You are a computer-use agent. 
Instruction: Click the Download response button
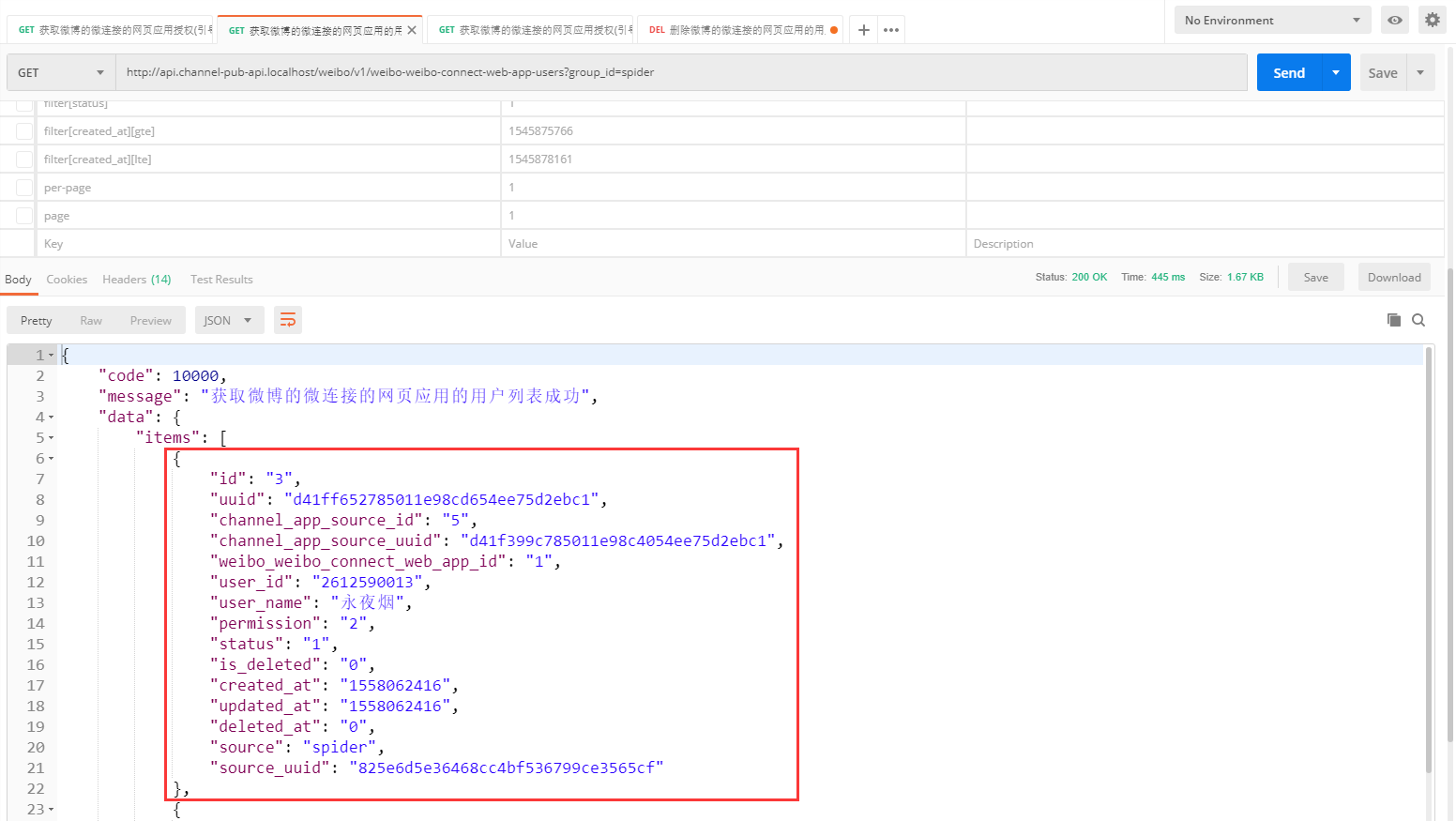pyautogui.click(x=1394, y=277)
